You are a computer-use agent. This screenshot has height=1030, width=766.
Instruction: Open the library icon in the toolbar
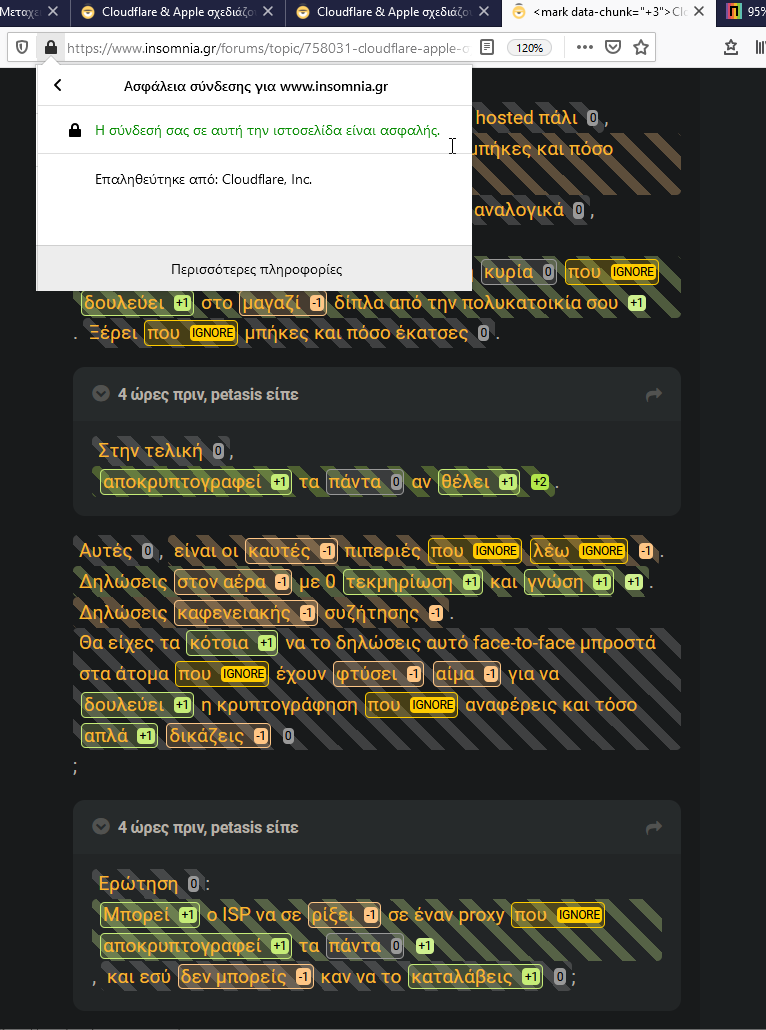[759, 47]
